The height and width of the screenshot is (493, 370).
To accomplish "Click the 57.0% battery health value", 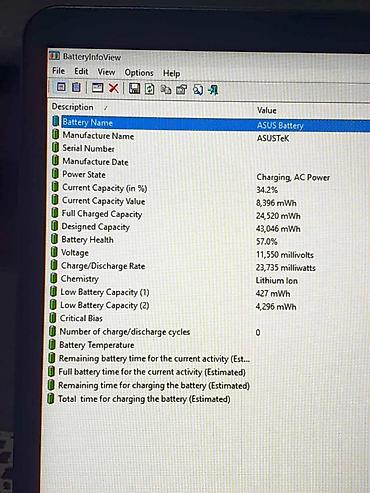I will point(267,242).
